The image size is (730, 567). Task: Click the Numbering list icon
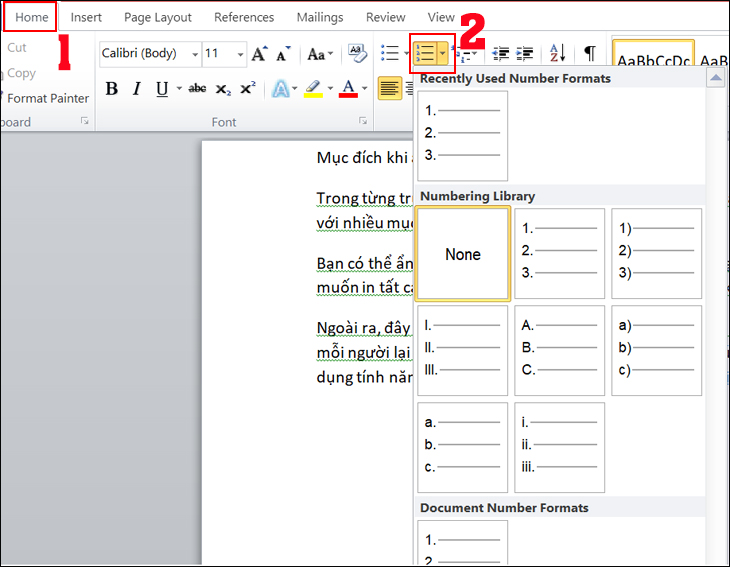click(425, 54)
